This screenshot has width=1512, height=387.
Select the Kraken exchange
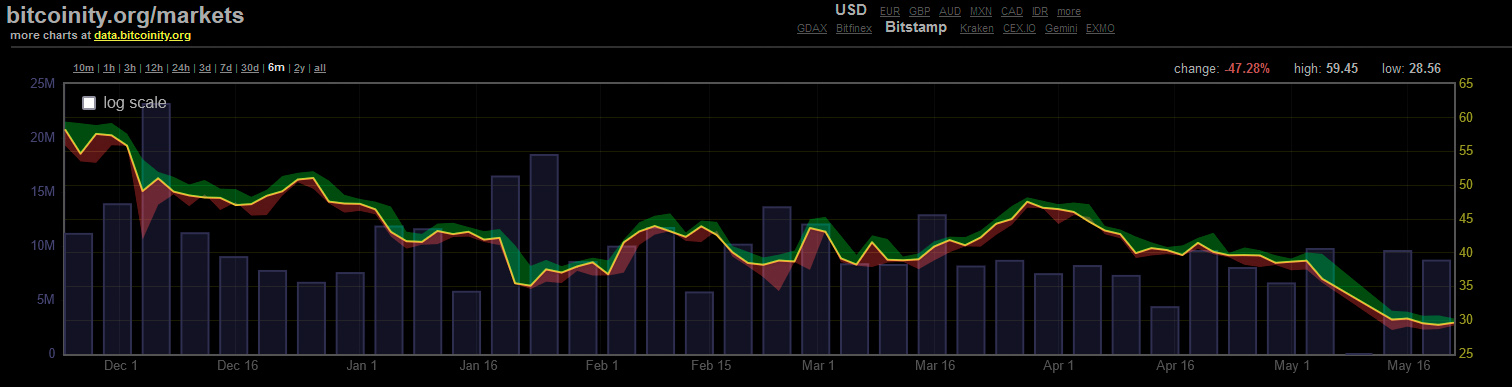[x=977, y=28]
